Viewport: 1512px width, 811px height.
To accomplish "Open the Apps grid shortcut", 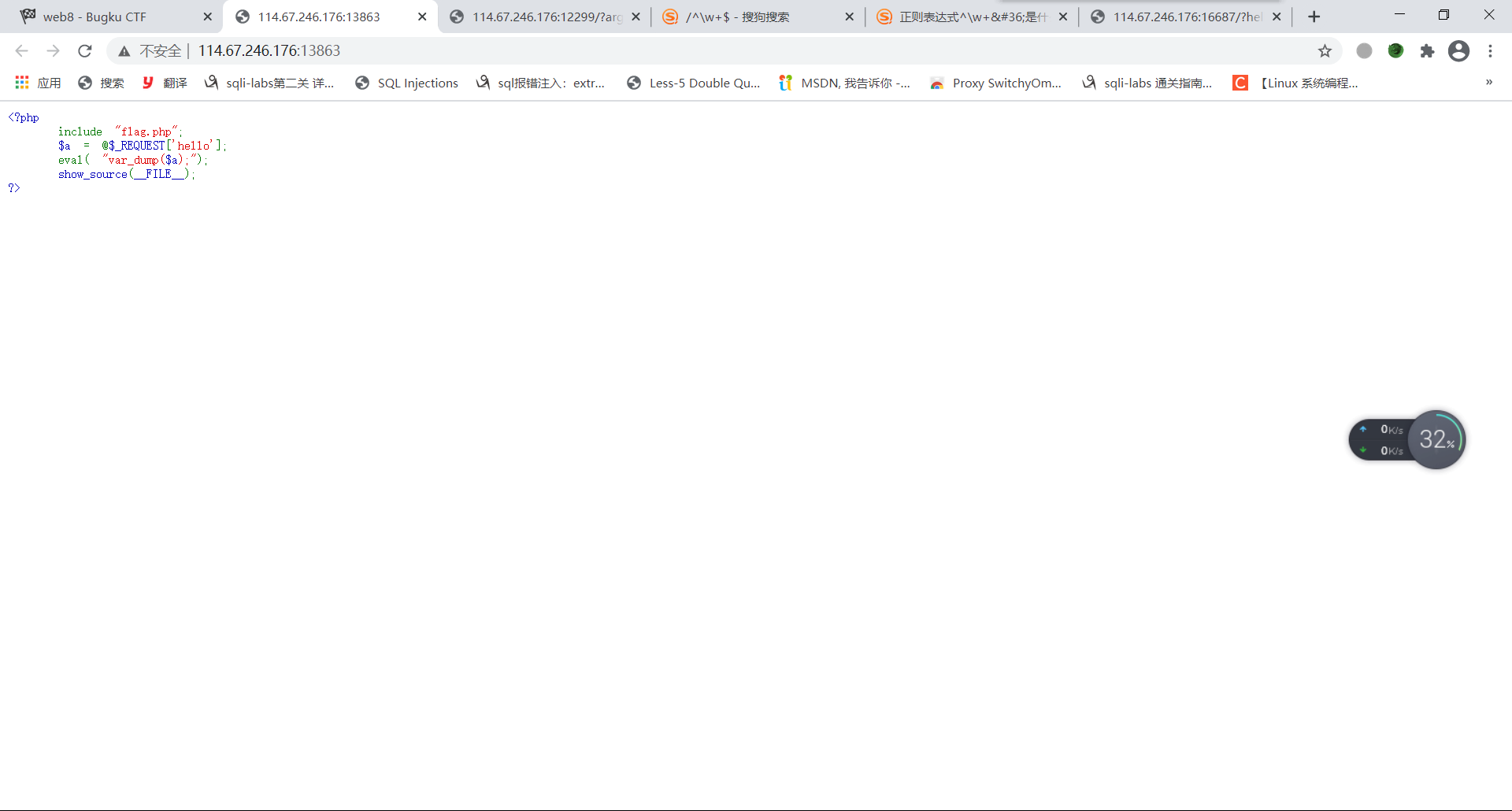I will 38,83.
